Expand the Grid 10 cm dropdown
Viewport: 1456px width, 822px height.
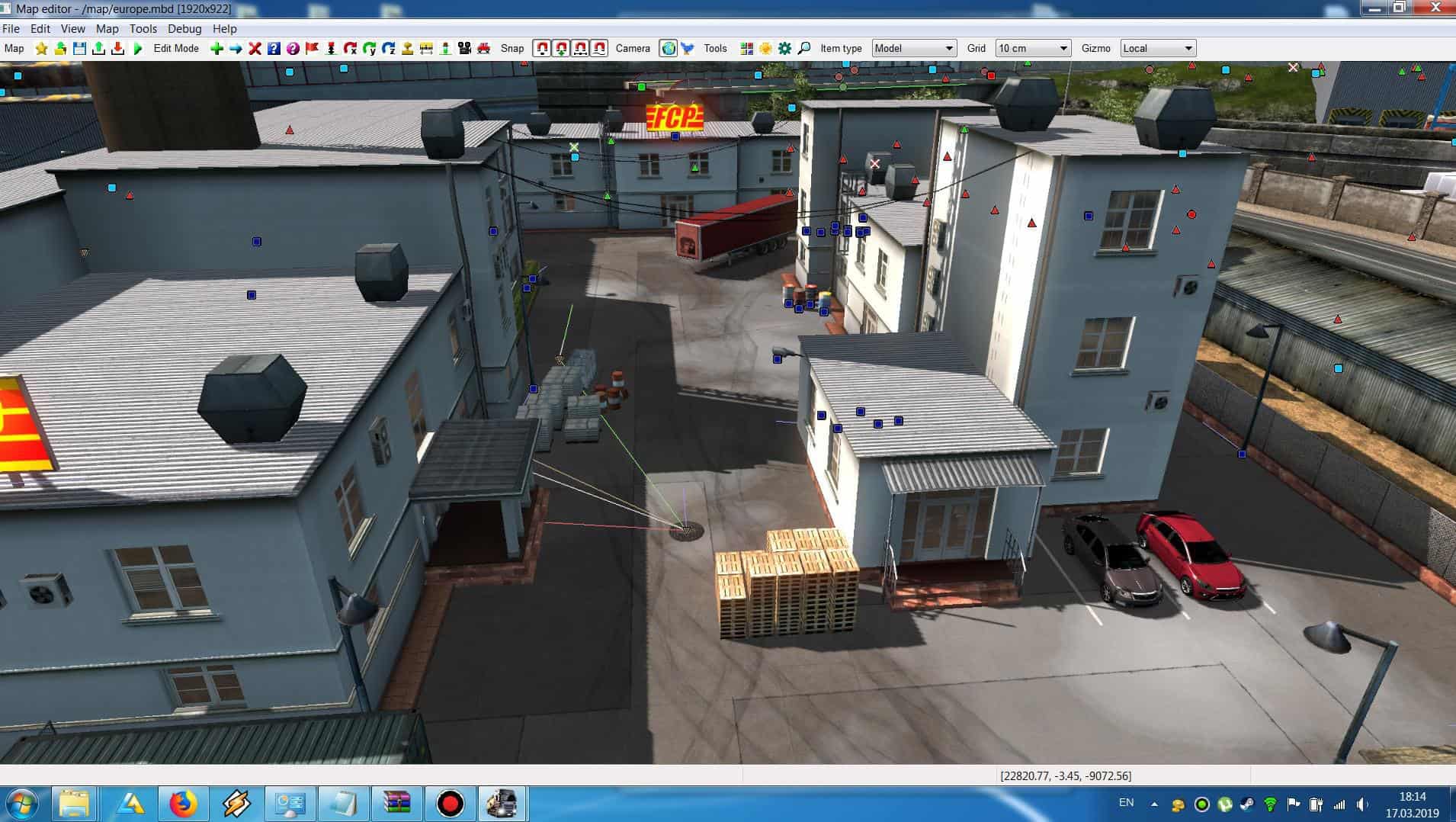[x=1033, y=49]
